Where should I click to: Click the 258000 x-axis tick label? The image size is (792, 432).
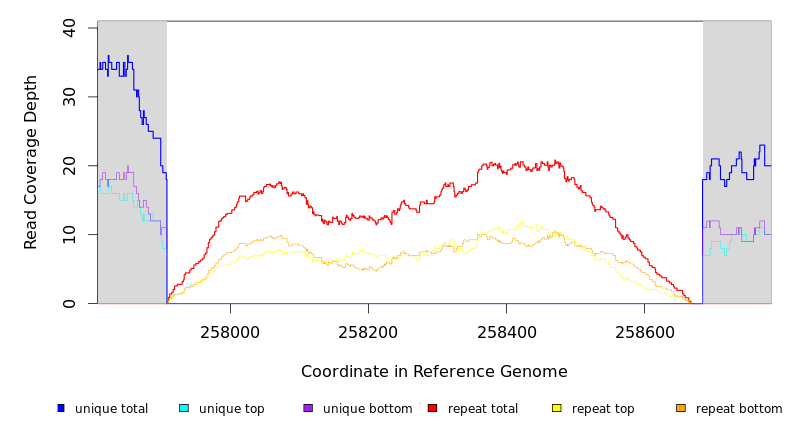(230, 333)
